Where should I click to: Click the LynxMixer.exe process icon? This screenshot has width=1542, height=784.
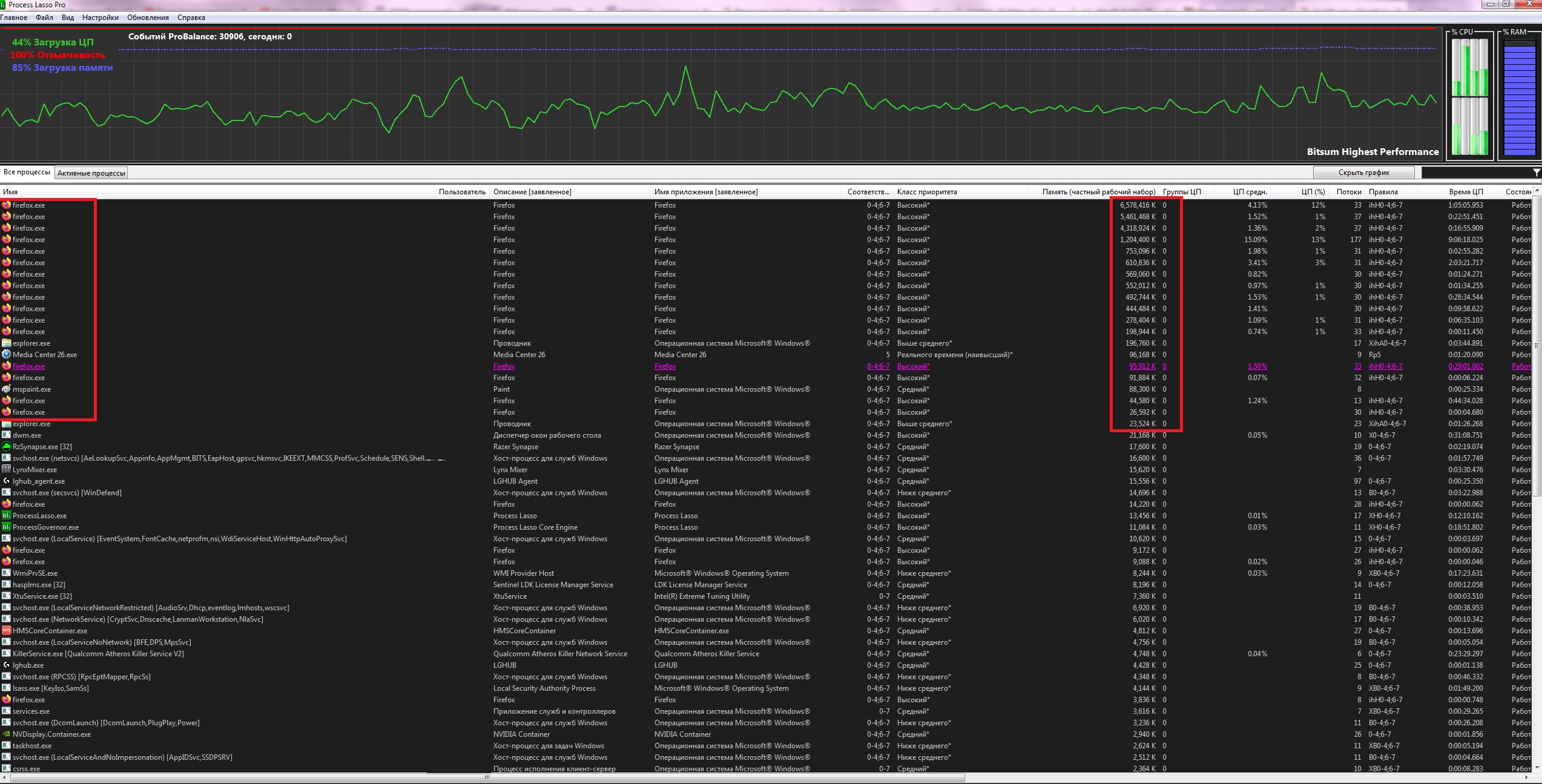coord(7,470)
